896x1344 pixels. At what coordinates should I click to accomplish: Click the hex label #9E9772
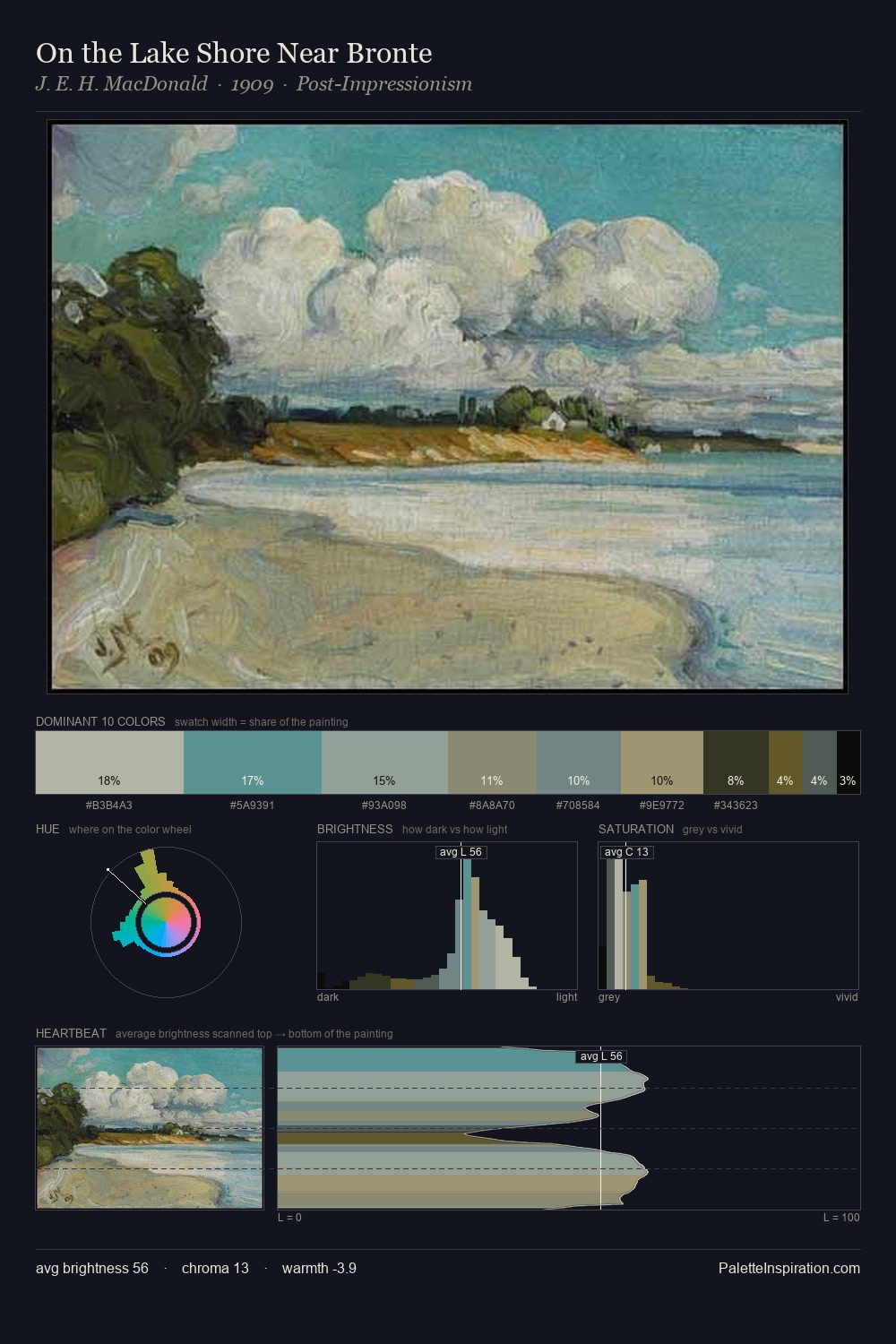click(662, 806)
